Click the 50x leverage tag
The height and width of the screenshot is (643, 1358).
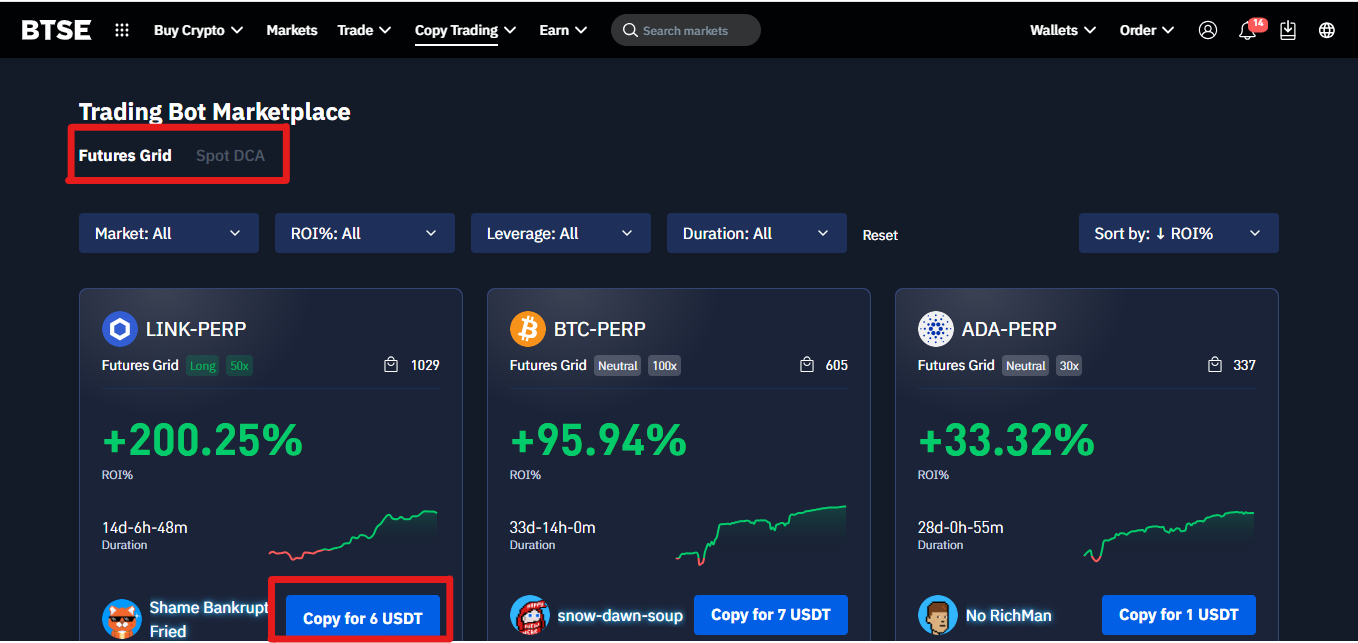click(239, 366)
